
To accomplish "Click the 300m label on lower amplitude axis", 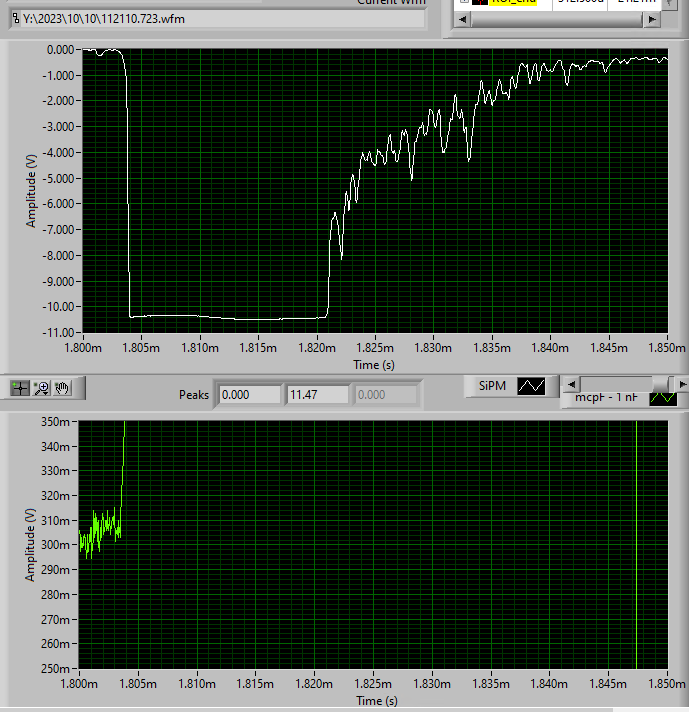I will 55,545.
